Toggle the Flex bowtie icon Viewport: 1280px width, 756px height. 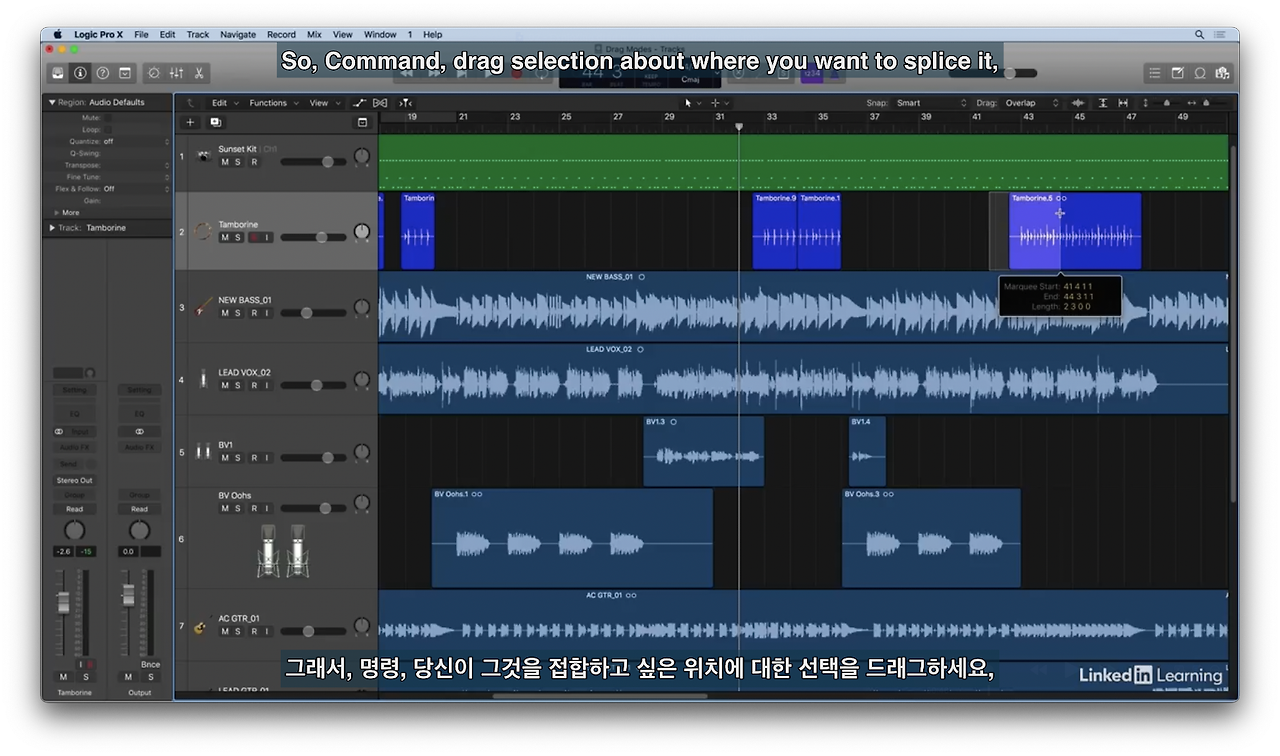[x=380, y=103]
